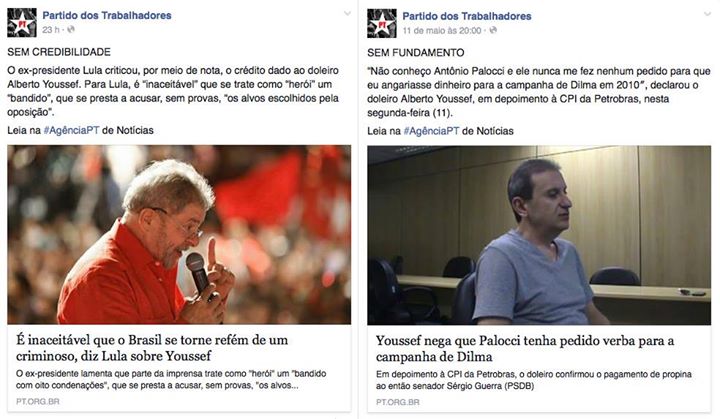Click right article description about CPI da Petrobras

pyautogui.click(x=534, y=380)
